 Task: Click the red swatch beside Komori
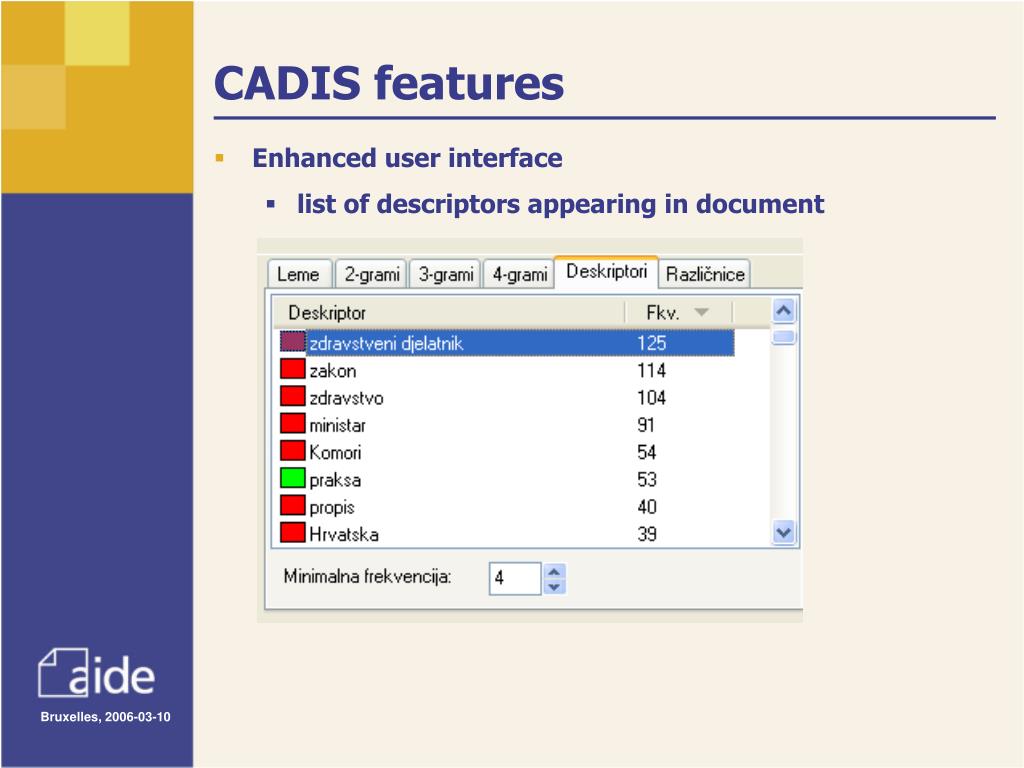click(293, 451)
